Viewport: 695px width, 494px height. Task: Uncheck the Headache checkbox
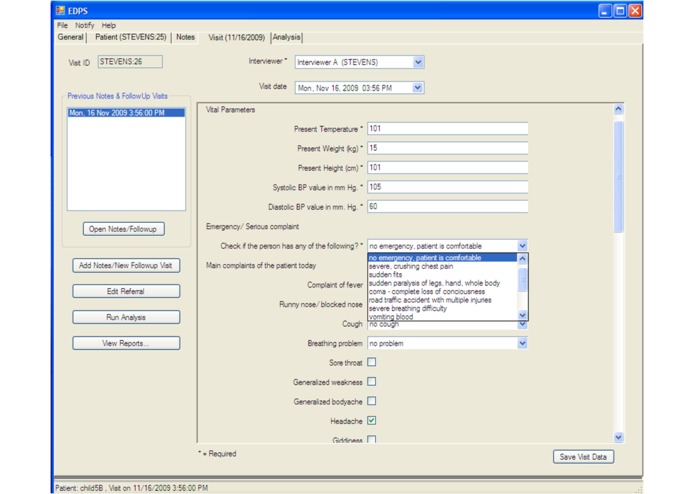pyautogui.click(x=372, y=420)
